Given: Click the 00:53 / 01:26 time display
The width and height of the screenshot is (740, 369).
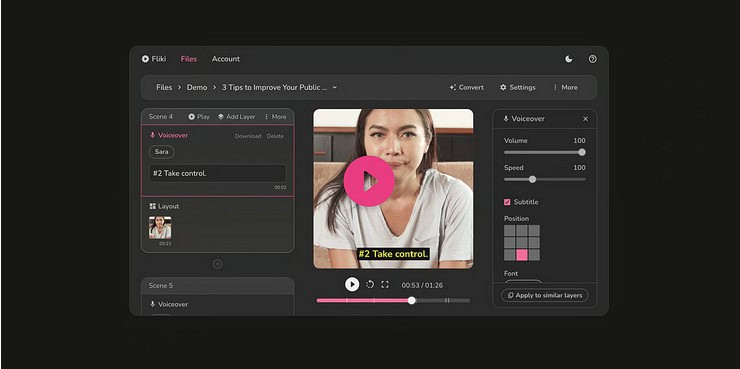Looking at the screenshot, I should [x=422, y=285].
